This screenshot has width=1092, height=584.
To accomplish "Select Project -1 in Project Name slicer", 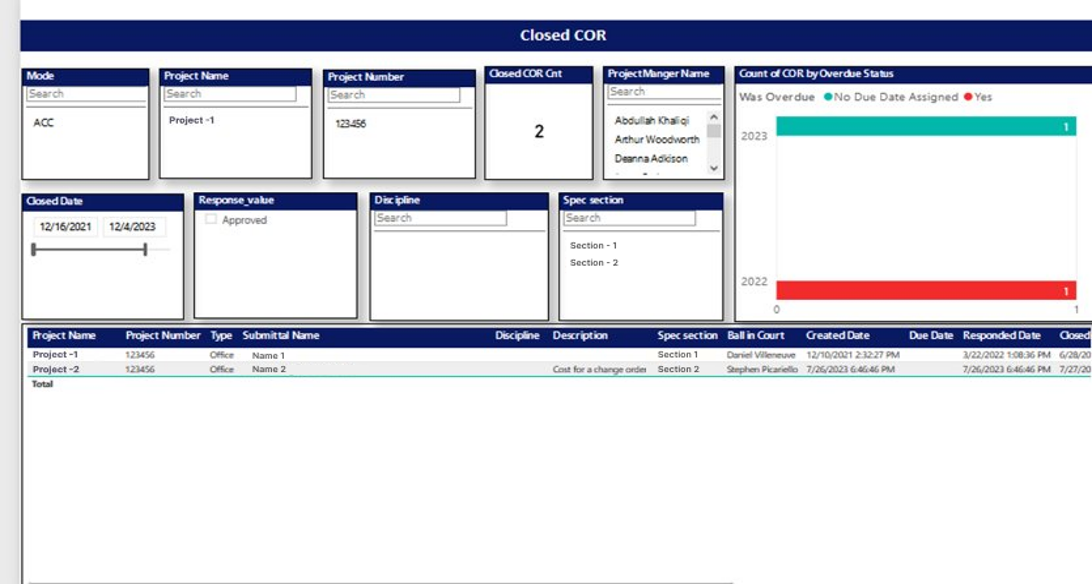I will [x=191, y=120].
